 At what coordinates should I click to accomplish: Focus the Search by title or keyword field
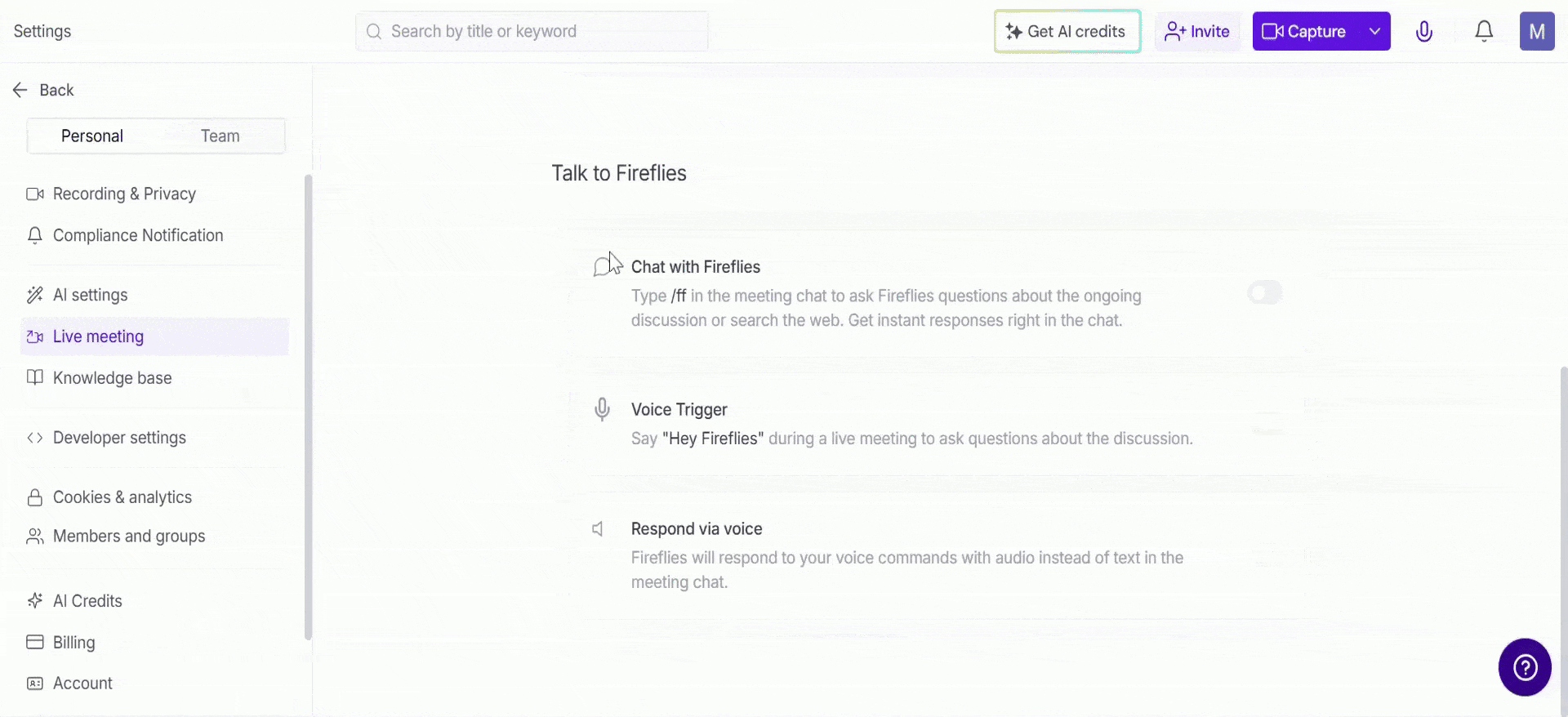(x=532, y=32)
